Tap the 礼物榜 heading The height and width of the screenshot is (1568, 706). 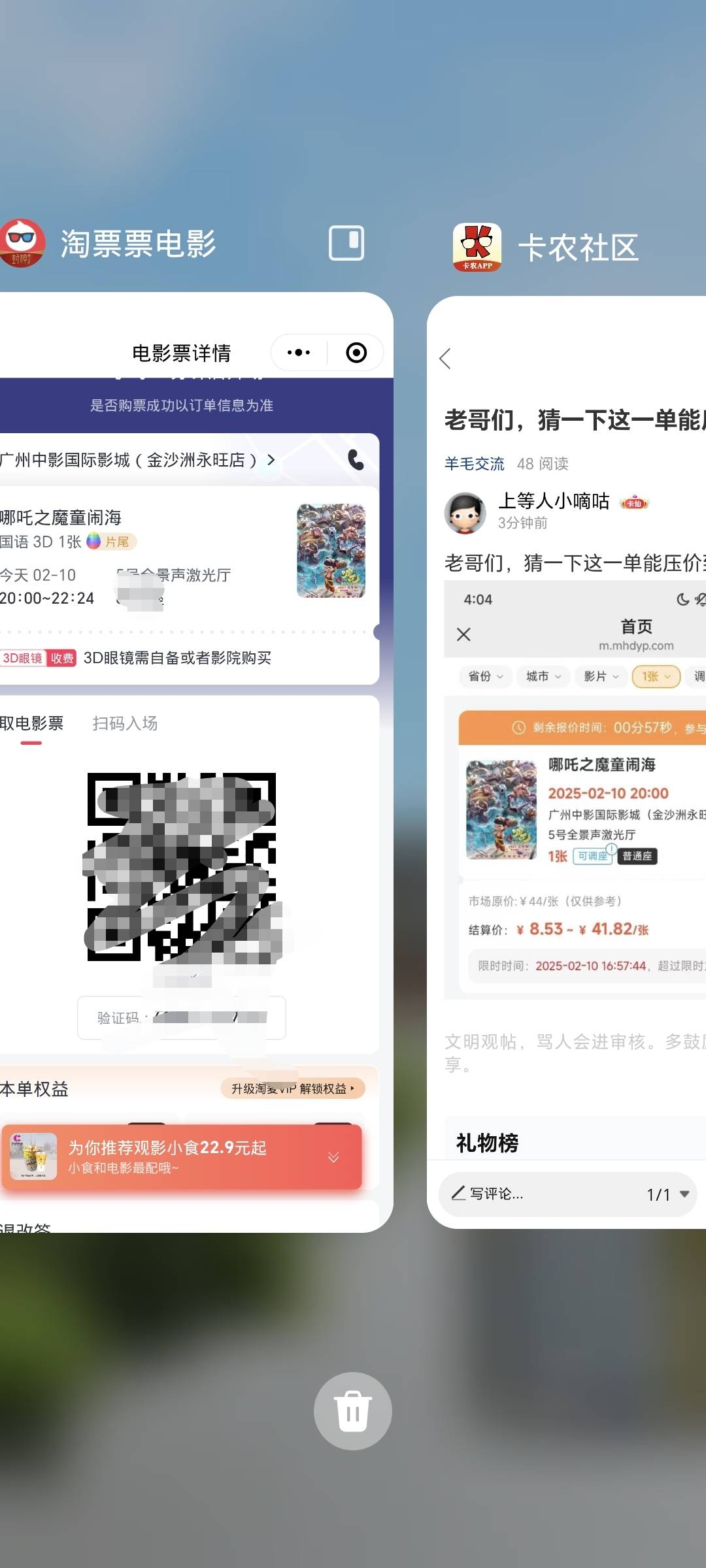pos(487,1143)
